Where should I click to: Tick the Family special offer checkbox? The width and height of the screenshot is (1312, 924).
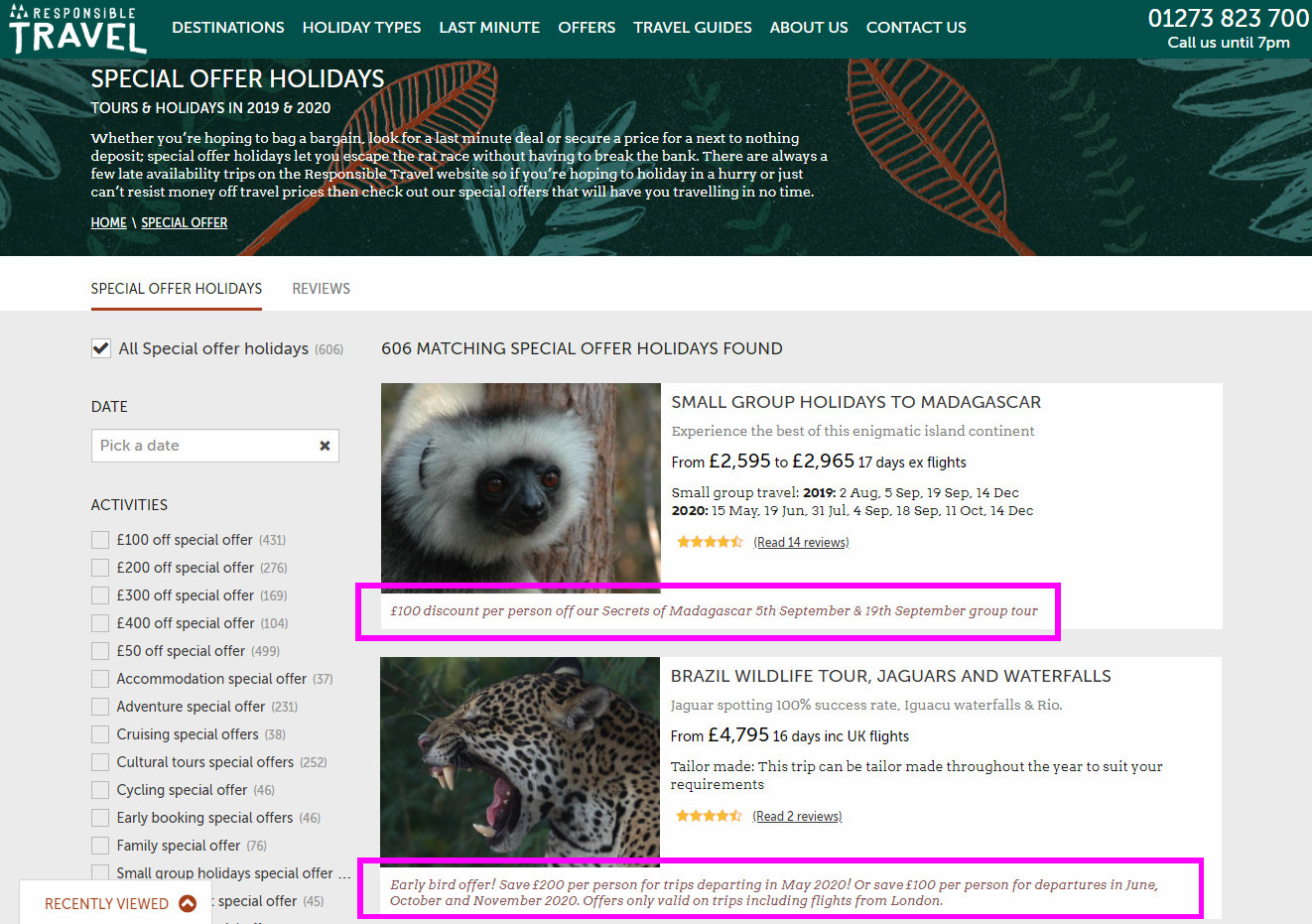tap(100, 846)
